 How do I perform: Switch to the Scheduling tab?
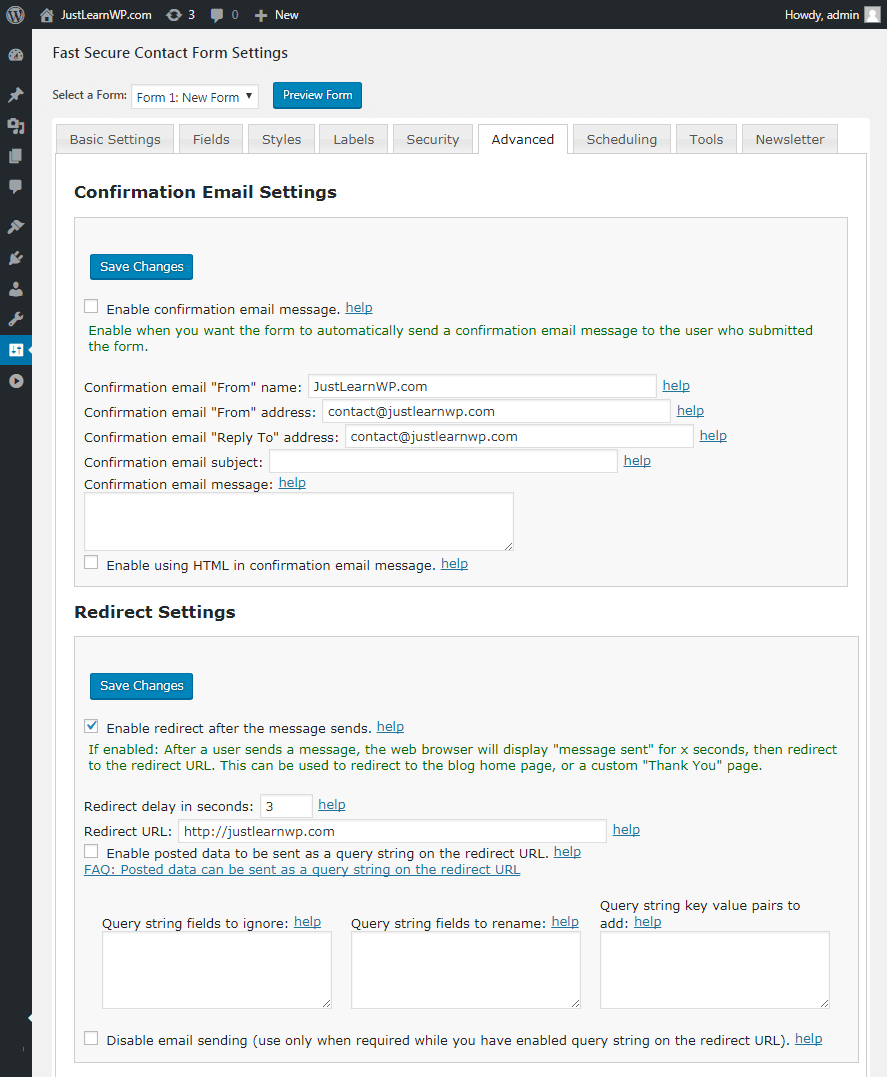(x=621, y=139)
